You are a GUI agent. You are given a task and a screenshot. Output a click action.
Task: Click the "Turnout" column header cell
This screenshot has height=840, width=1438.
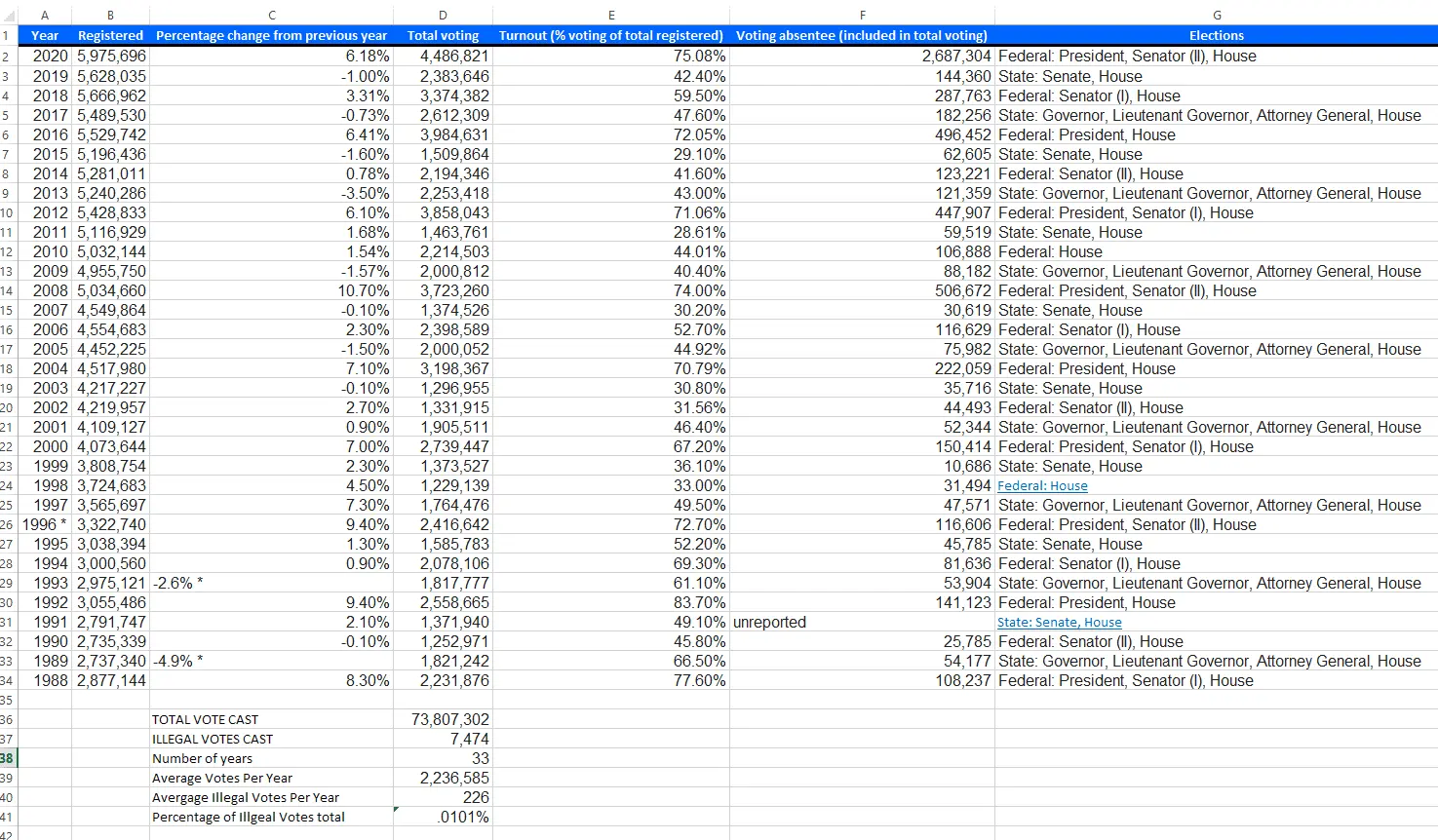(x=610, y=35)
